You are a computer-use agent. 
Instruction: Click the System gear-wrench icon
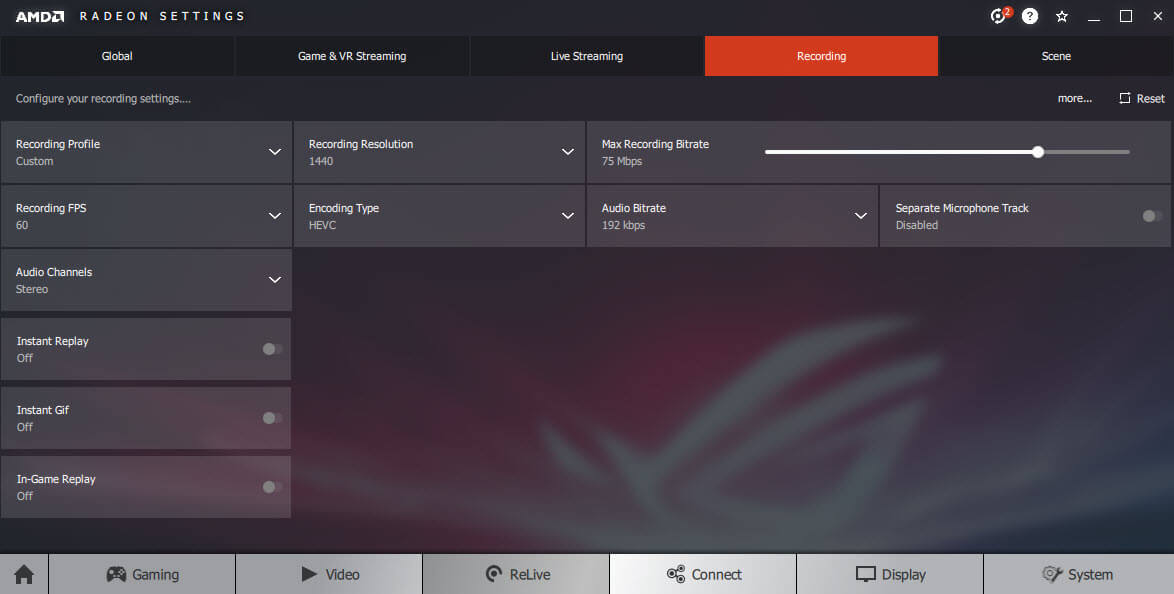(1052, 575)
